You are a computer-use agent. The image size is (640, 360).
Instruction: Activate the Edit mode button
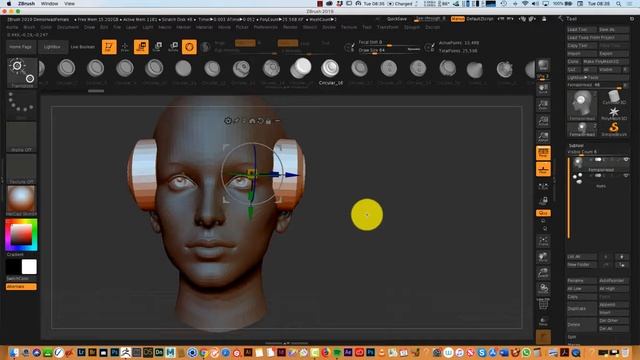click(109, 47)
